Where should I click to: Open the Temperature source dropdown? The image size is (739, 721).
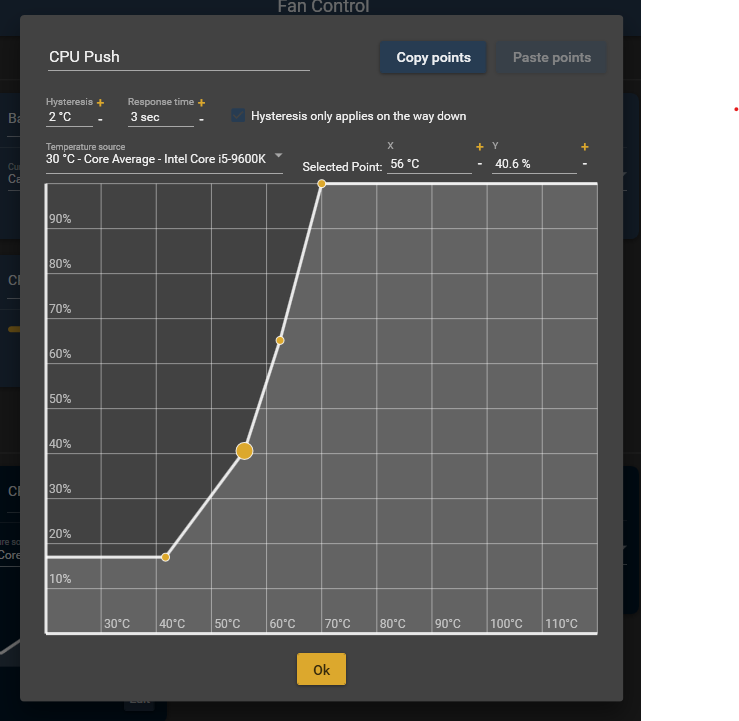coord(279,156)
